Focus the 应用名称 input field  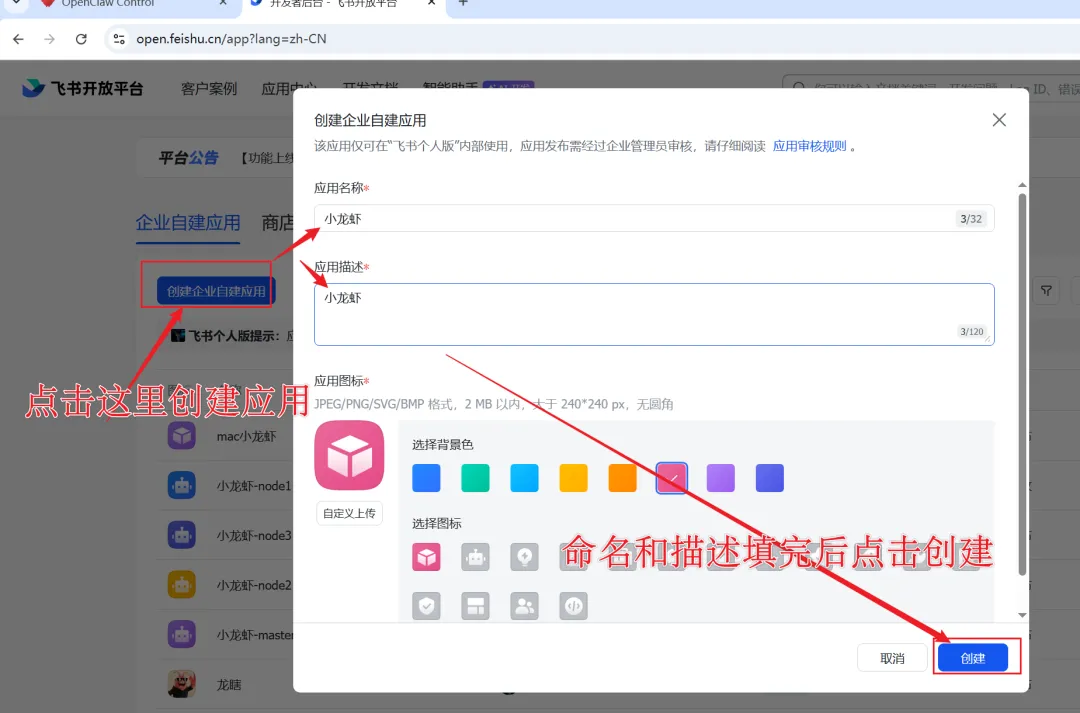[654, 218]
